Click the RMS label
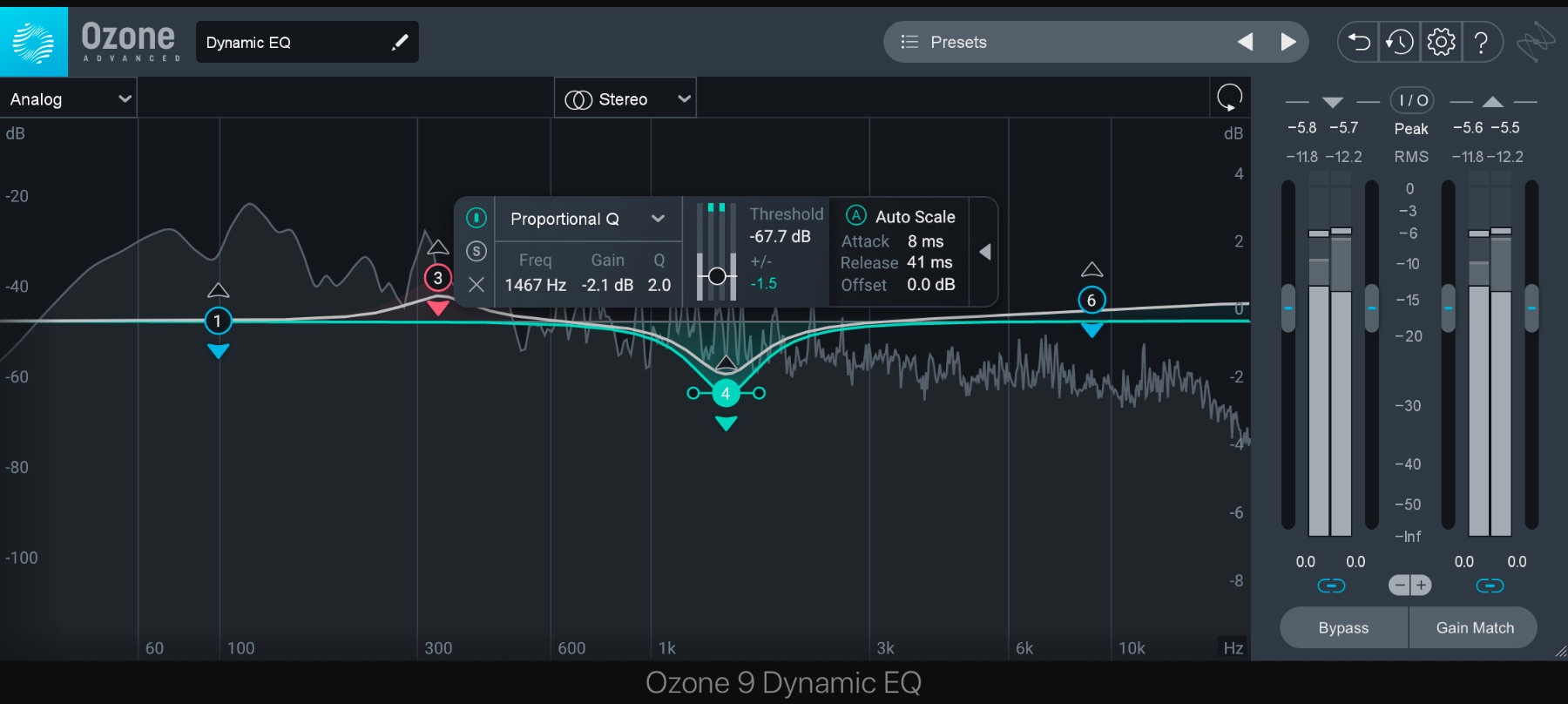 point(1411,157)
